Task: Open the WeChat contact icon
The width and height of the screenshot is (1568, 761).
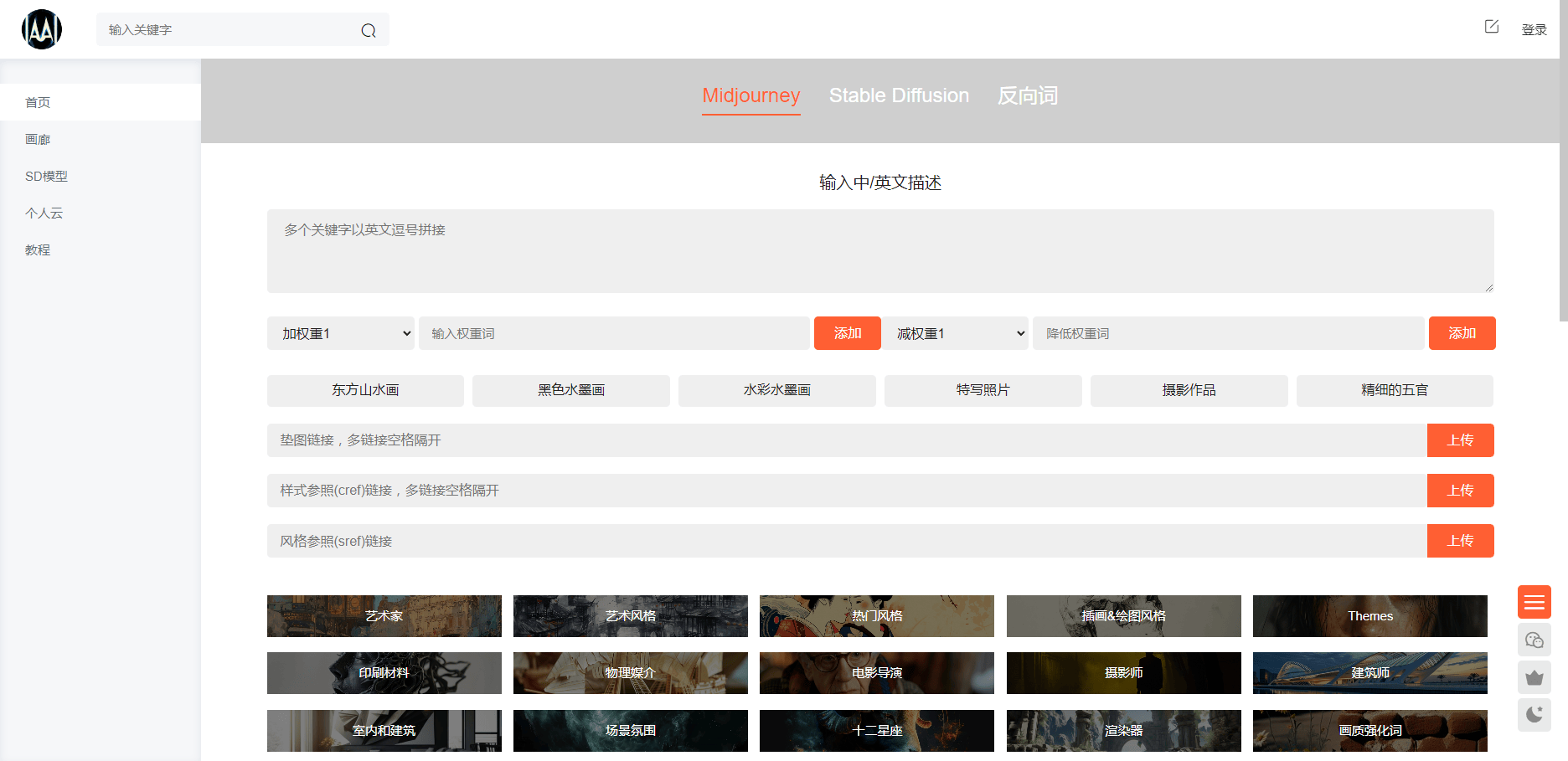Action: [1534, 640]
